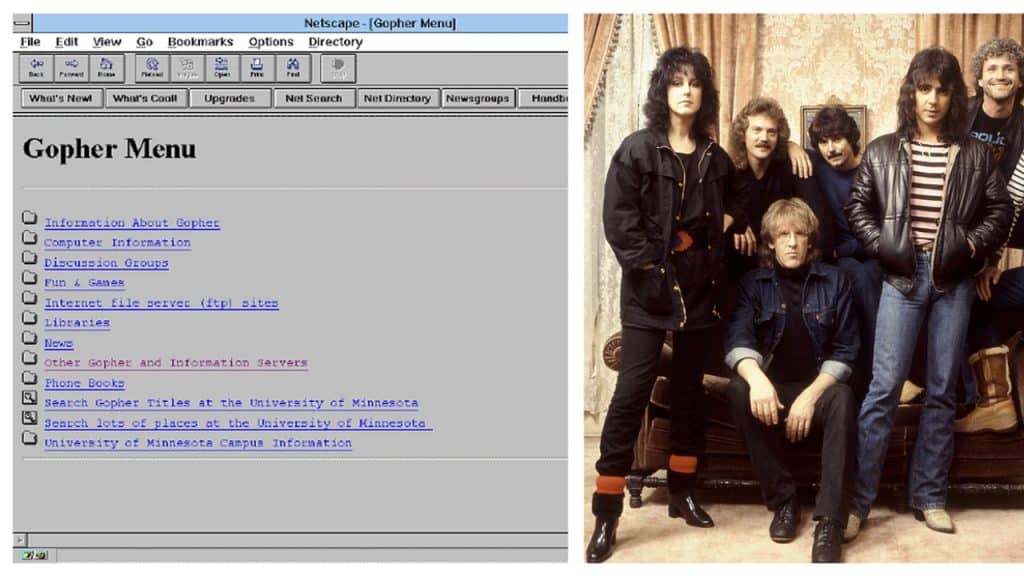Open the window system menu box

click(x=22, y=24)
